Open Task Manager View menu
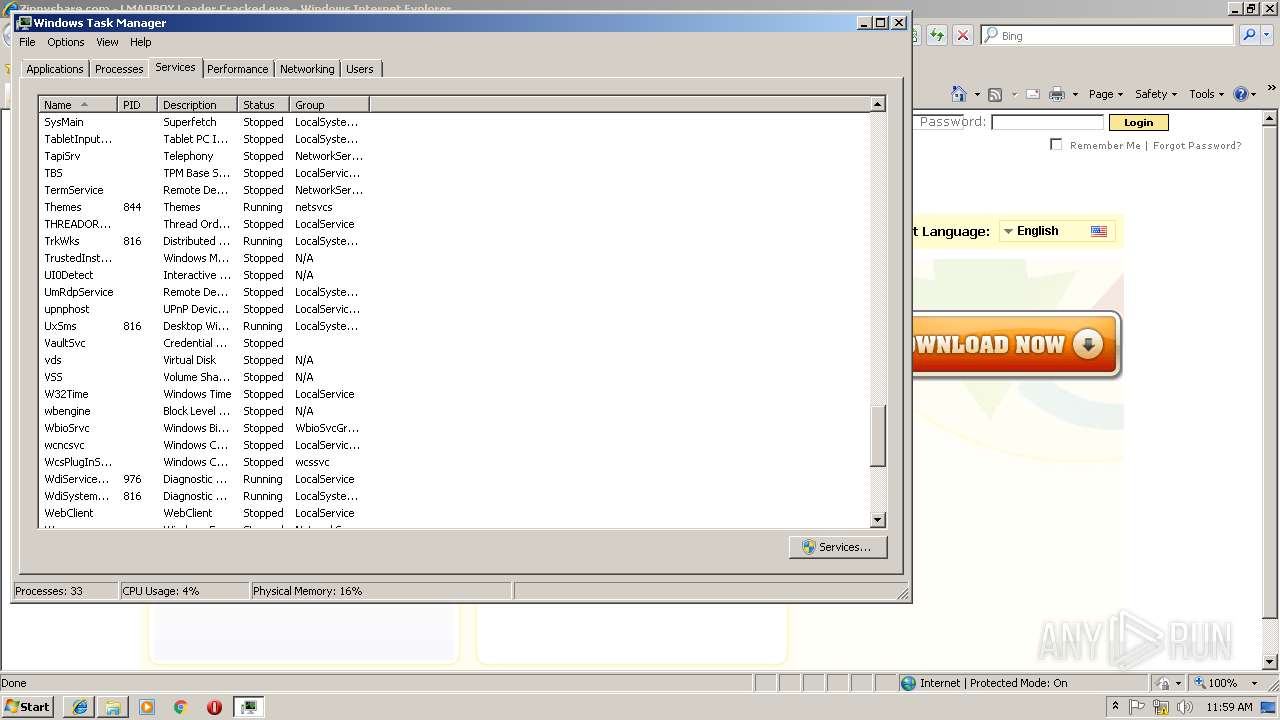 tap(107, 42)
